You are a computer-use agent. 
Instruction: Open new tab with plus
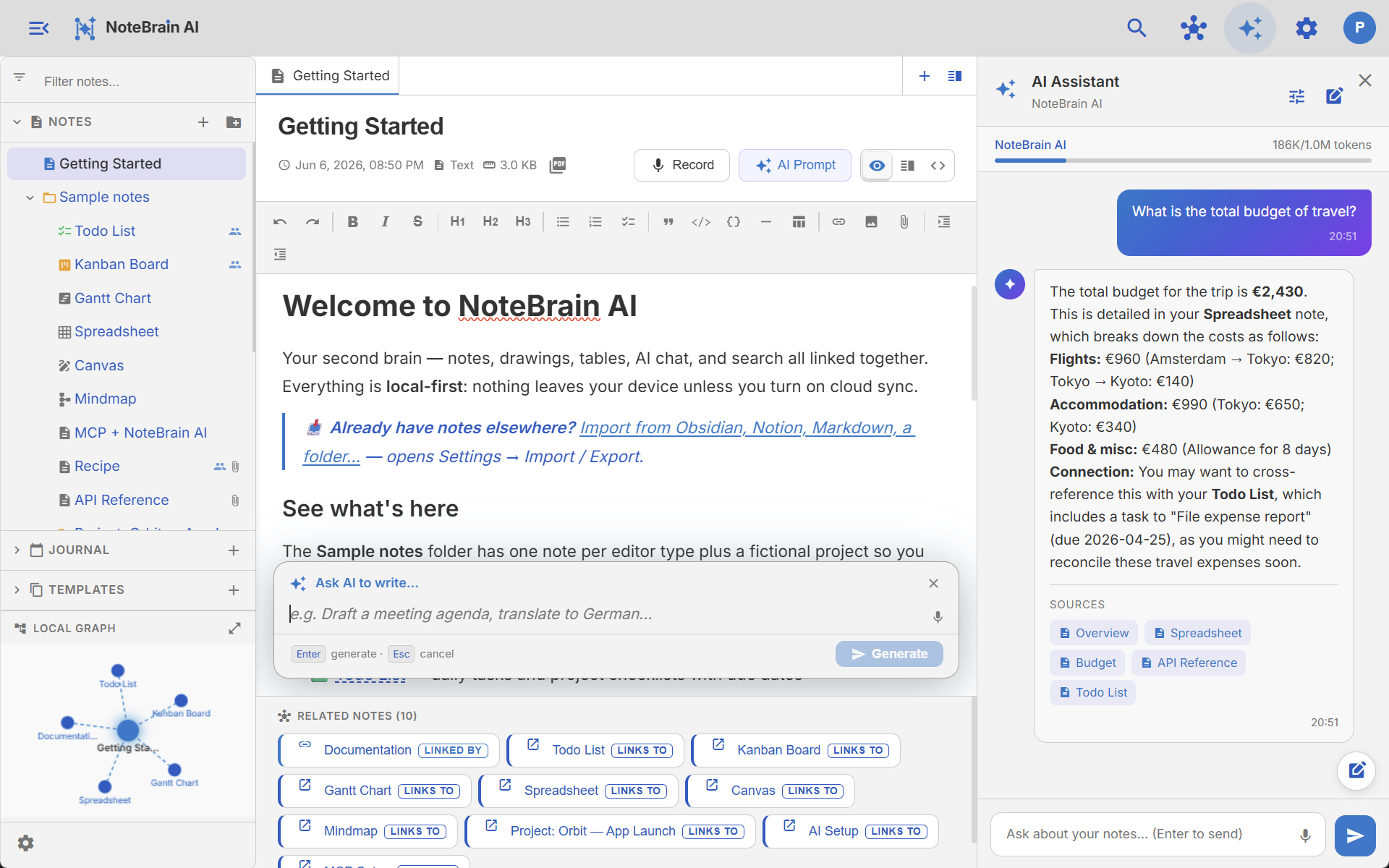pyautogui.click(x=924, y=76)
